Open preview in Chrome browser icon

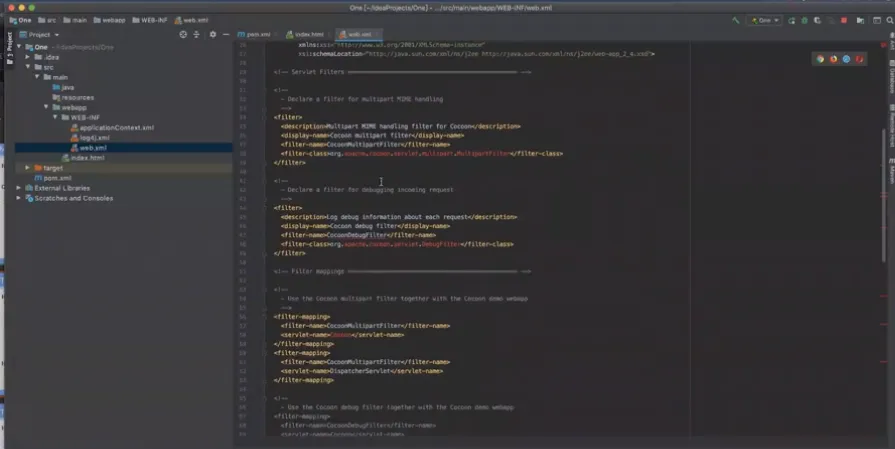[820, 59]
